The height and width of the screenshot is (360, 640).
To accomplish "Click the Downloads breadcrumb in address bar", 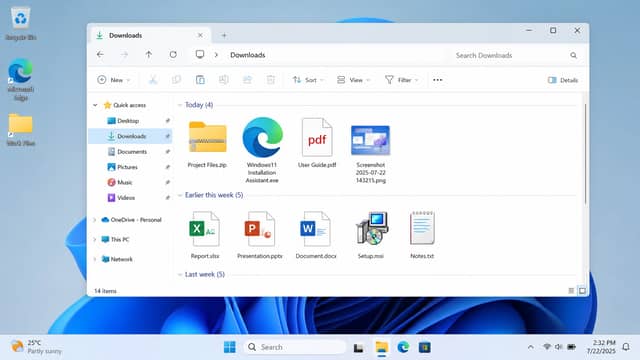I will [247, 55].
